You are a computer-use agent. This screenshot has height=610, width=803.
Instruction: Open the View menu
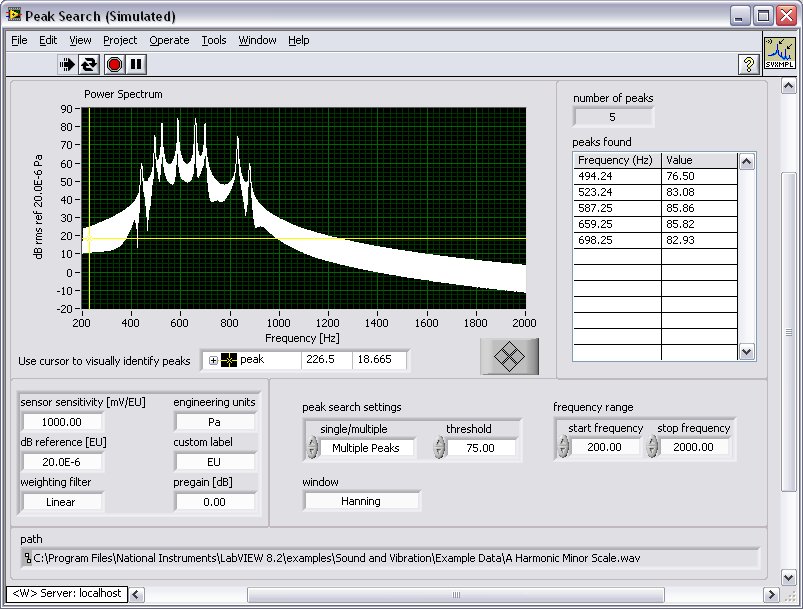click(80, 40)
